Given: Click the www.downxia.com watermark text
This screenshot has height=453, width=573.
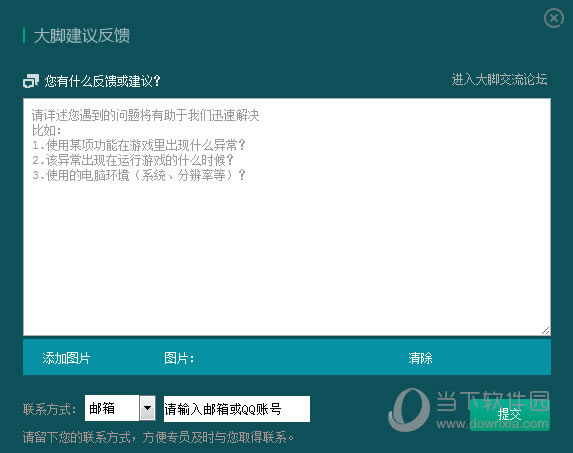Looking at the screenshot, I should click(492, 424).
